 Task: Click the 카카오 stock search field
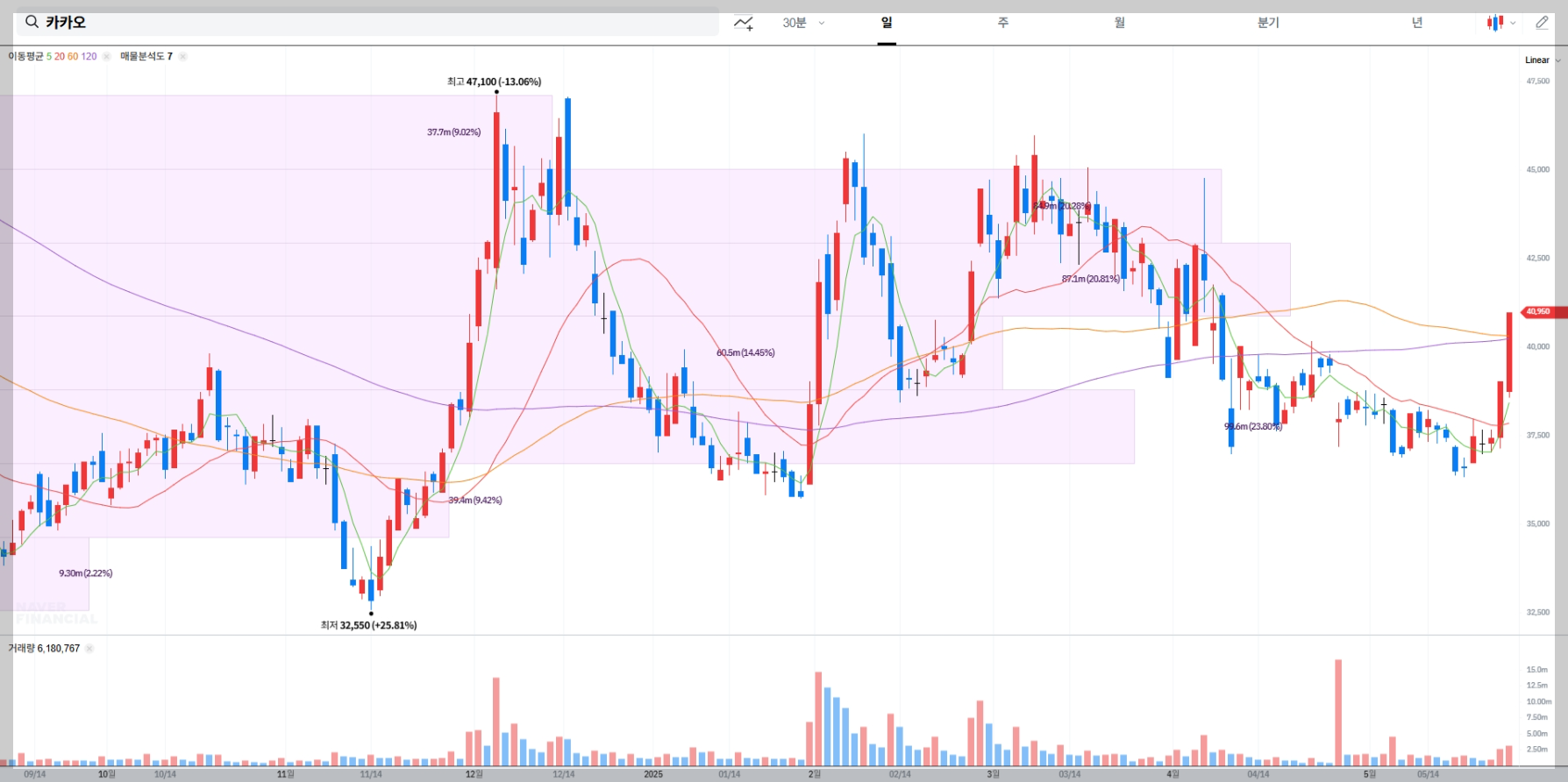367,22
